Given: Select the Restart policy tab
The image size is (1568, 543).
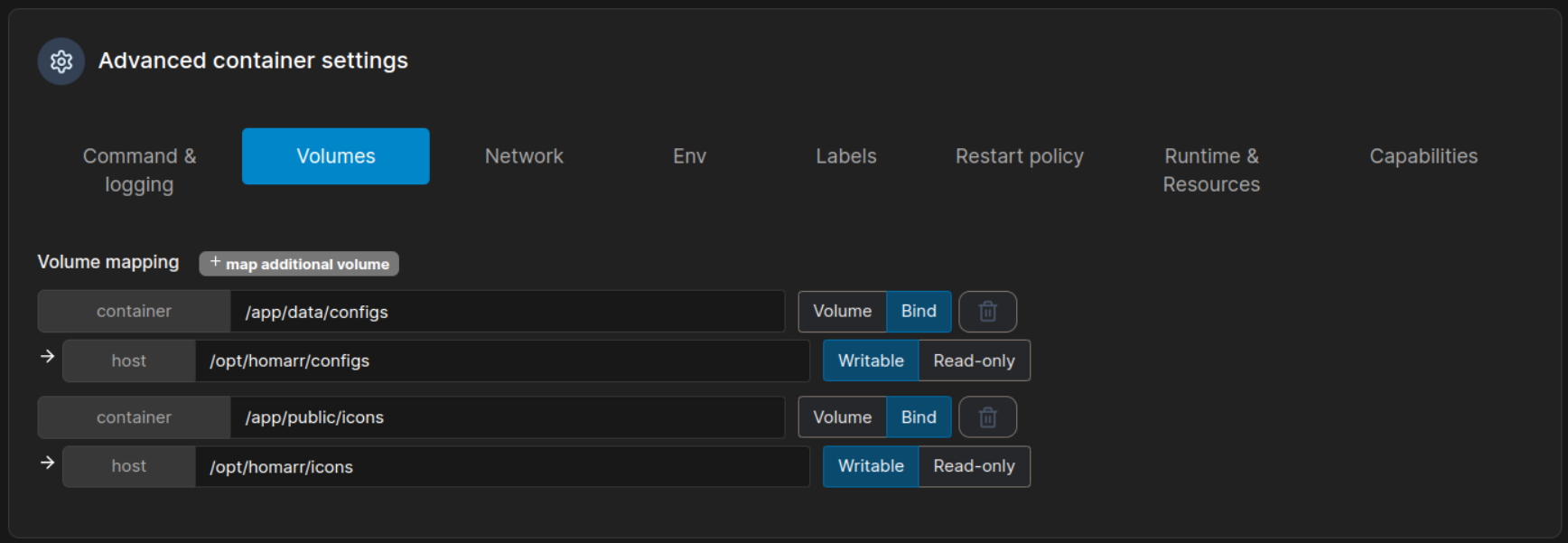Looking at the screenshot, I should (x=1019, y=156).
